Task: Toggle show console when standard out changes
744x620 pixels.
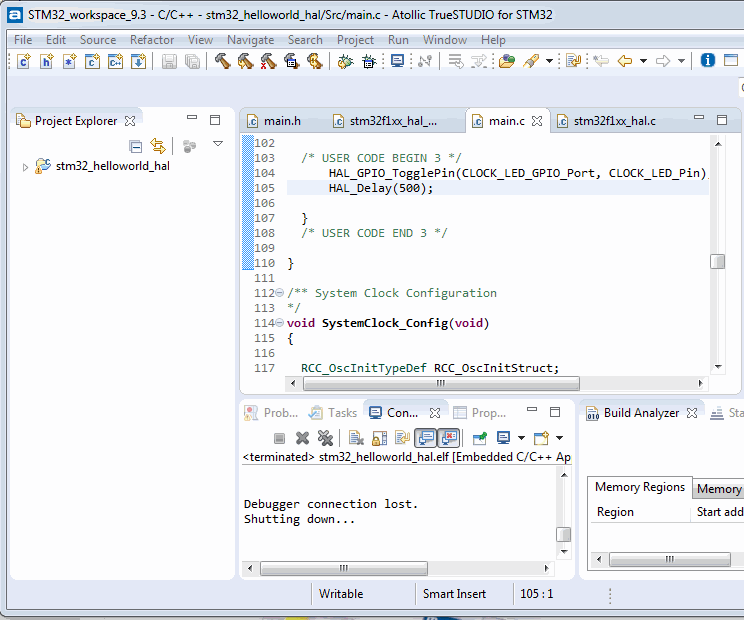Action: pos(426,438)
